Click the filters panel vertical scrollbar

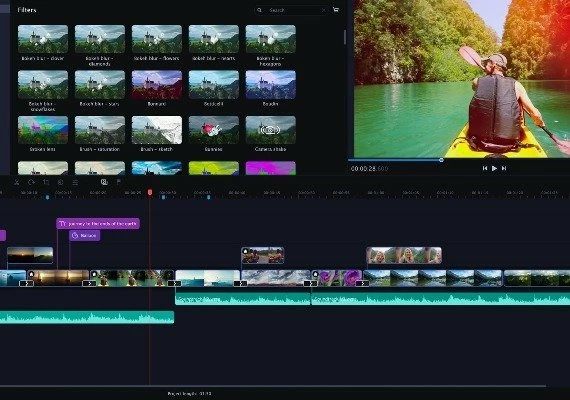click(345, 37)
